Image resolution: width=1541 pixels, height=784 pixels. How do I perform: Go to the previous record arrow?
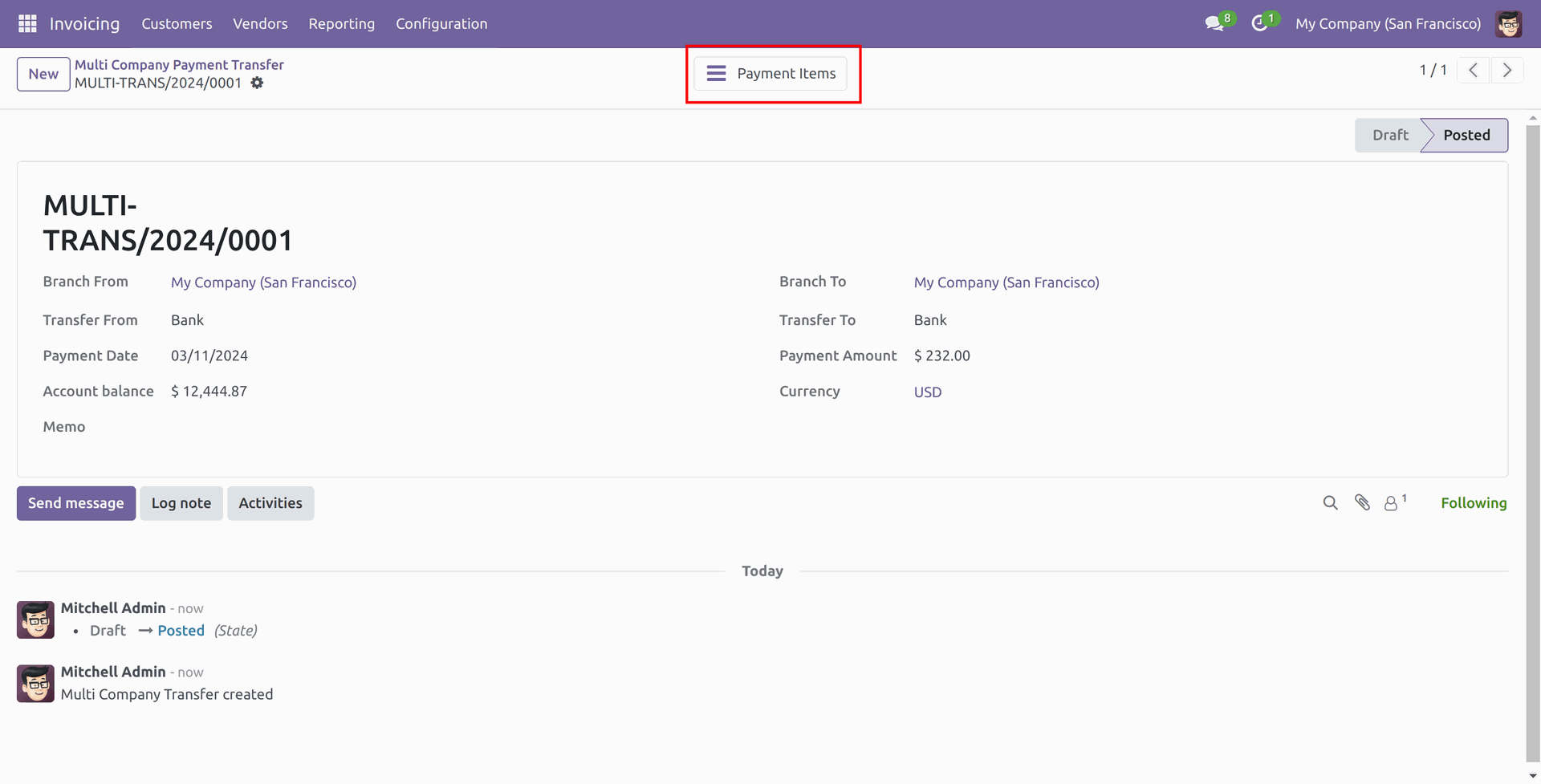(x=1473, y=71)
